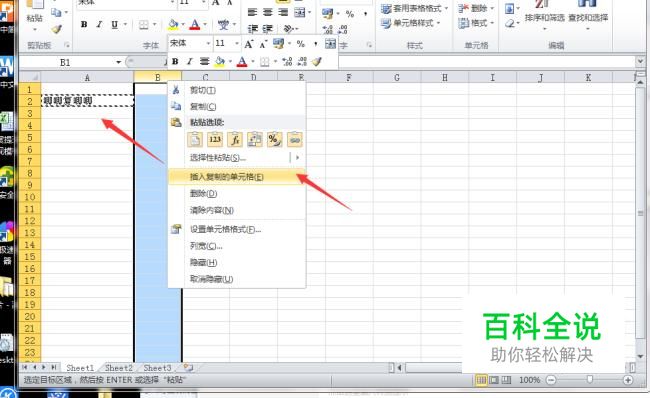Choose Paste Formulas fx option

(x=235, y=140)
